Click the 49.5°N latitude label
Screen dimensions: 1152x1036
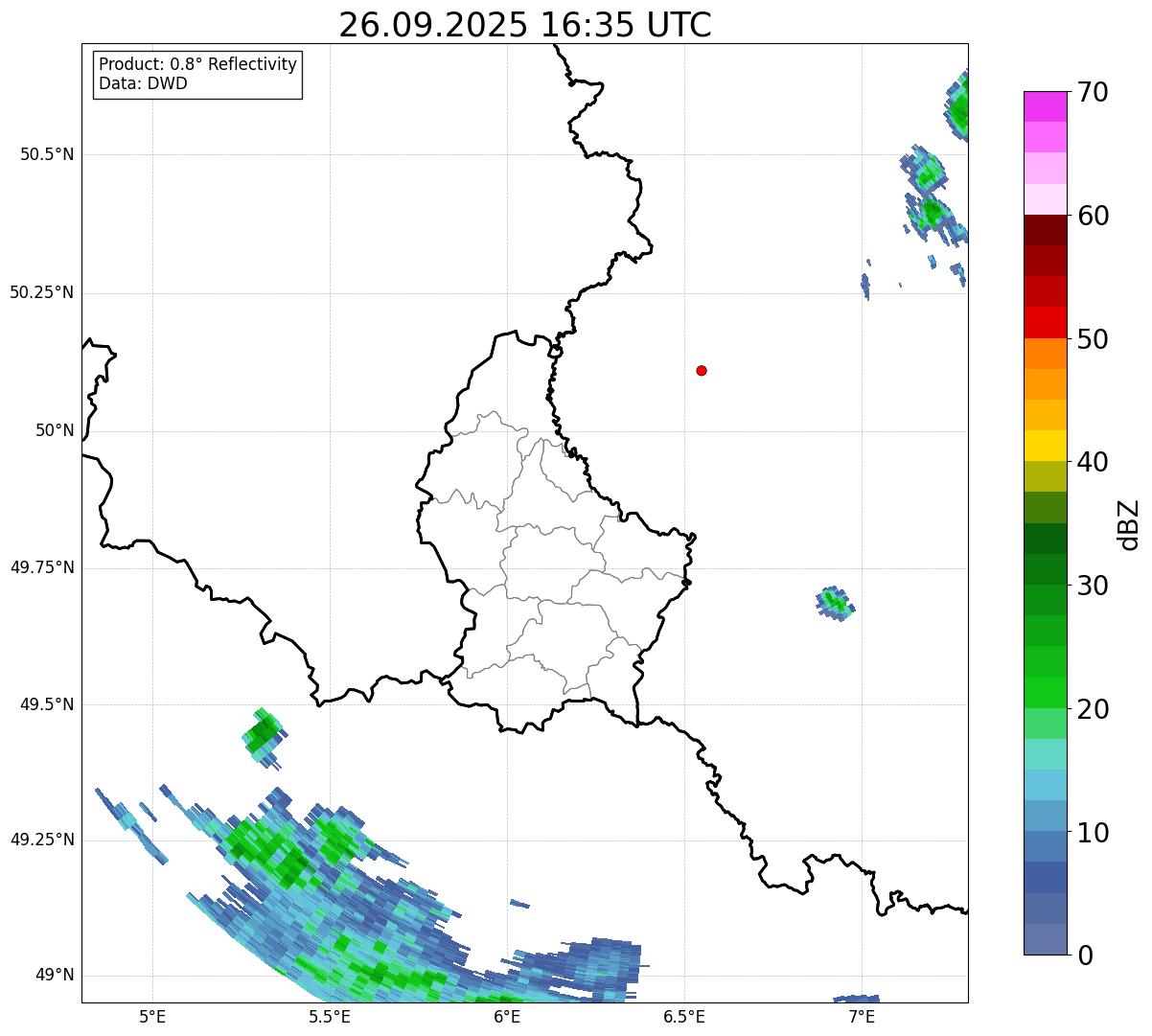(x=47, y=704)
